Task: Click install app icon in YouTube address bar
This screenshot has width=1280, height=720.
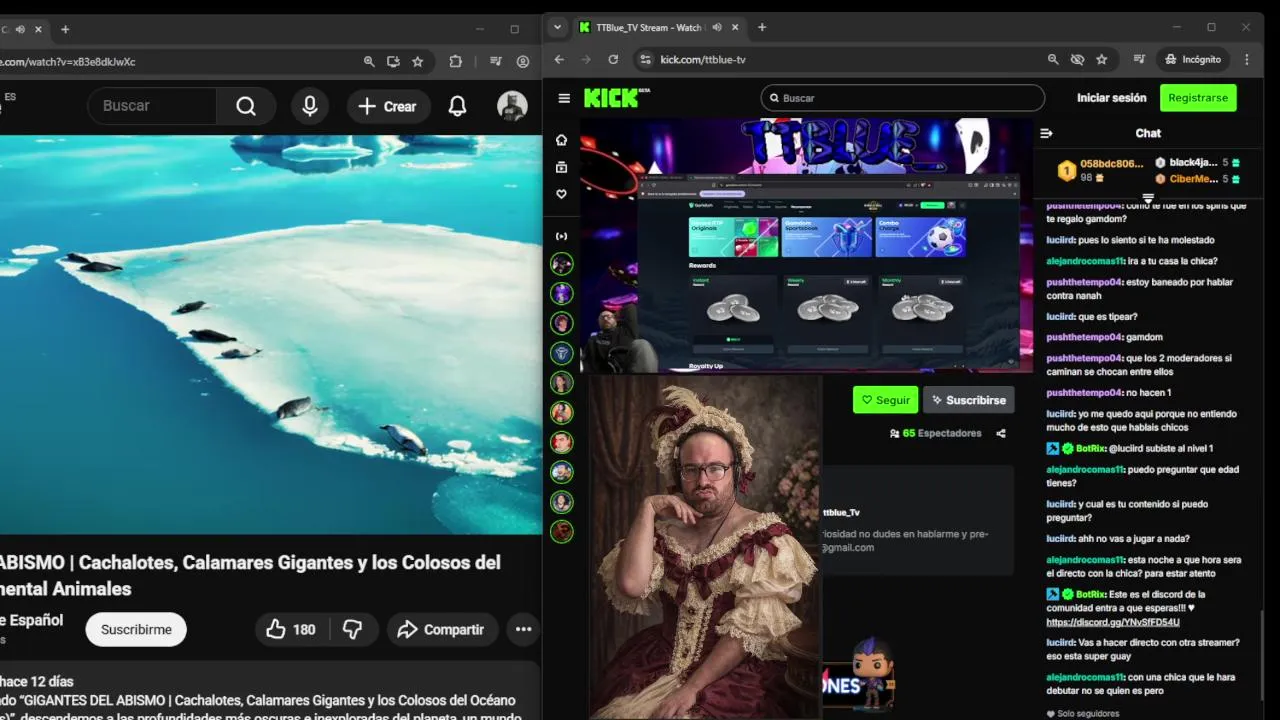Action: pyautogui.click(x=393, y=61)
